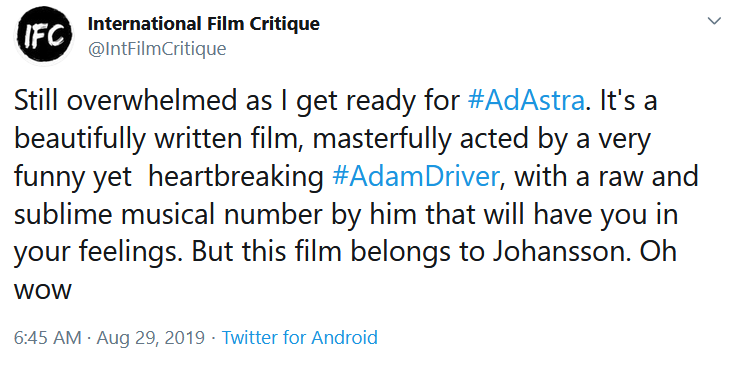Expand the tweet options chevron
Viewport: 731px width, 366px height.
point(714,21)
